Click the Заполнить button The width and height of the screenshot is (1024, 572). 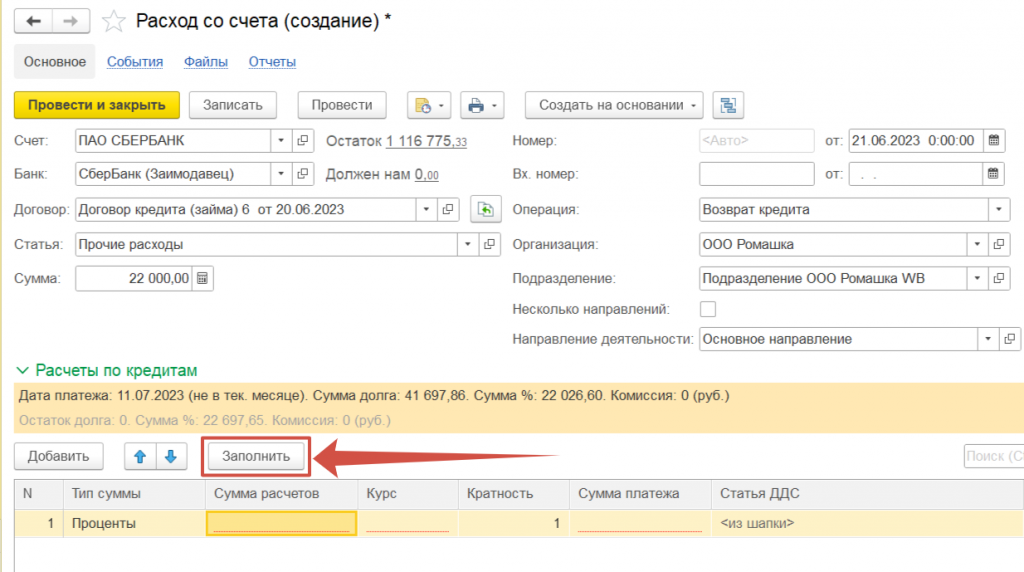pos(256,456)
